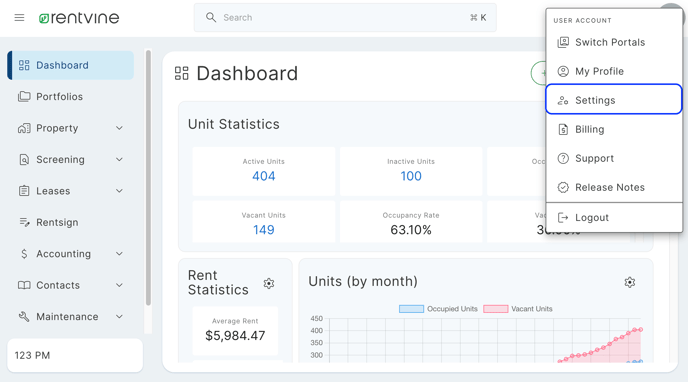Expand the Screening submenu chevron
This screenshot has height=382, width=688.
(x=119, y=160)
